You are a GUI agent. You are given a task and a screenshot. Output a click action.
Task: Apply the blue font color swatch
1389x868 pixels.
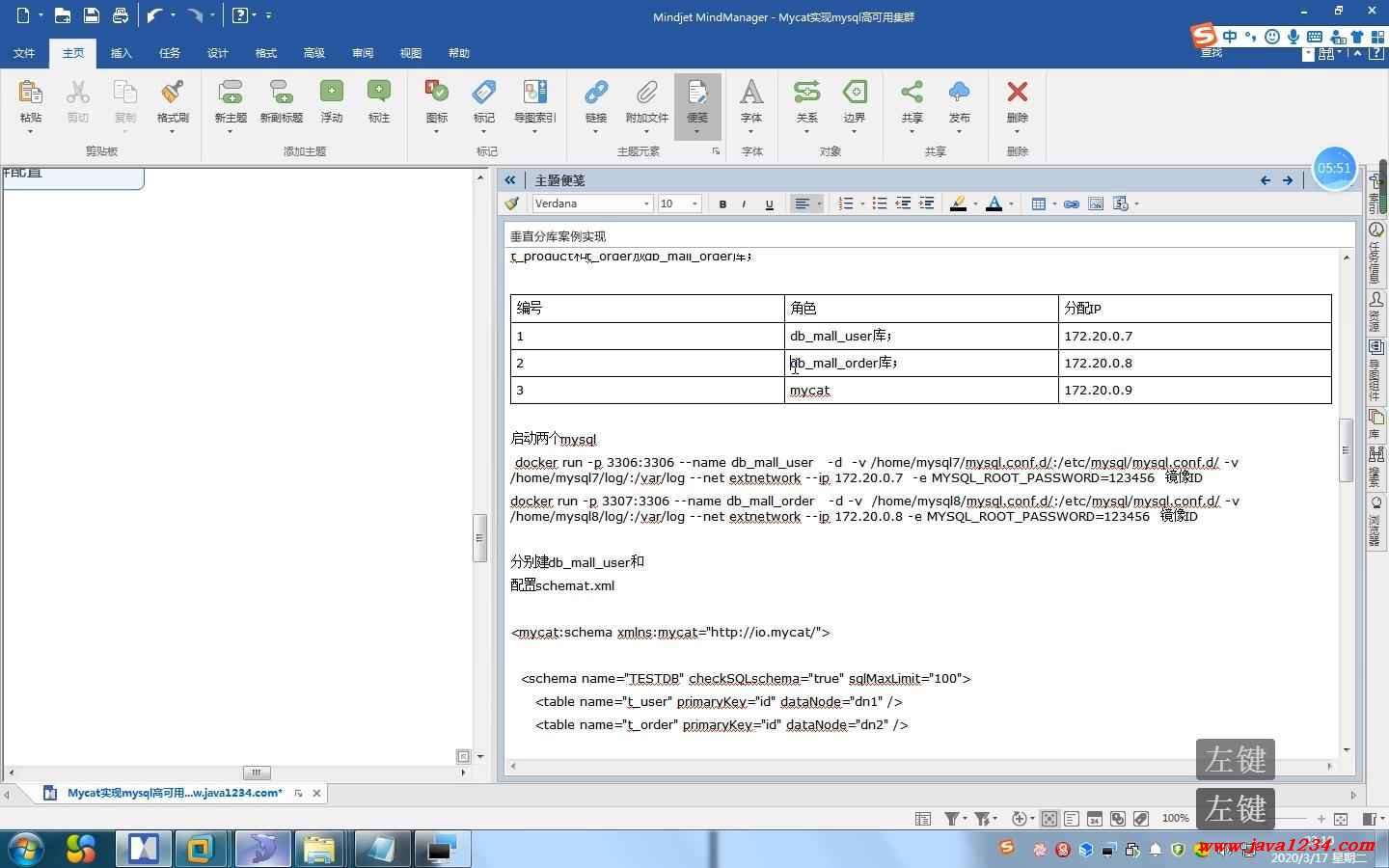point(994,203)
